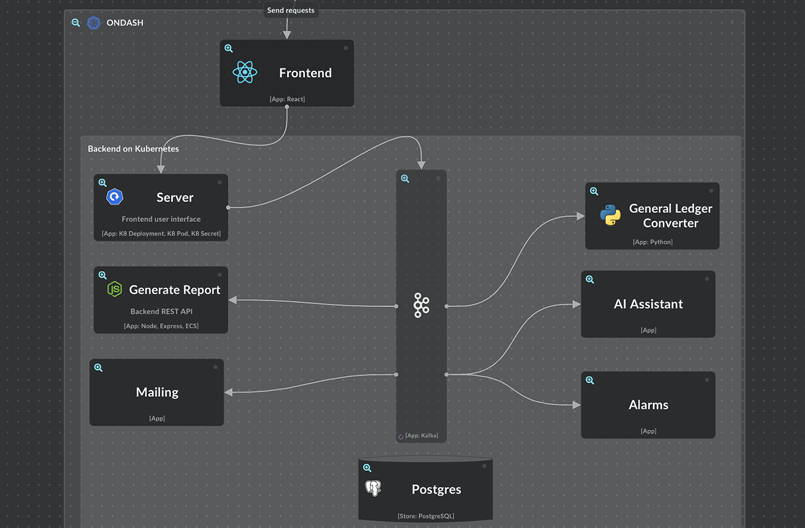Click the ONDASH system title
Viewport: 805px width, 528px height.
(x=125, y=23)
